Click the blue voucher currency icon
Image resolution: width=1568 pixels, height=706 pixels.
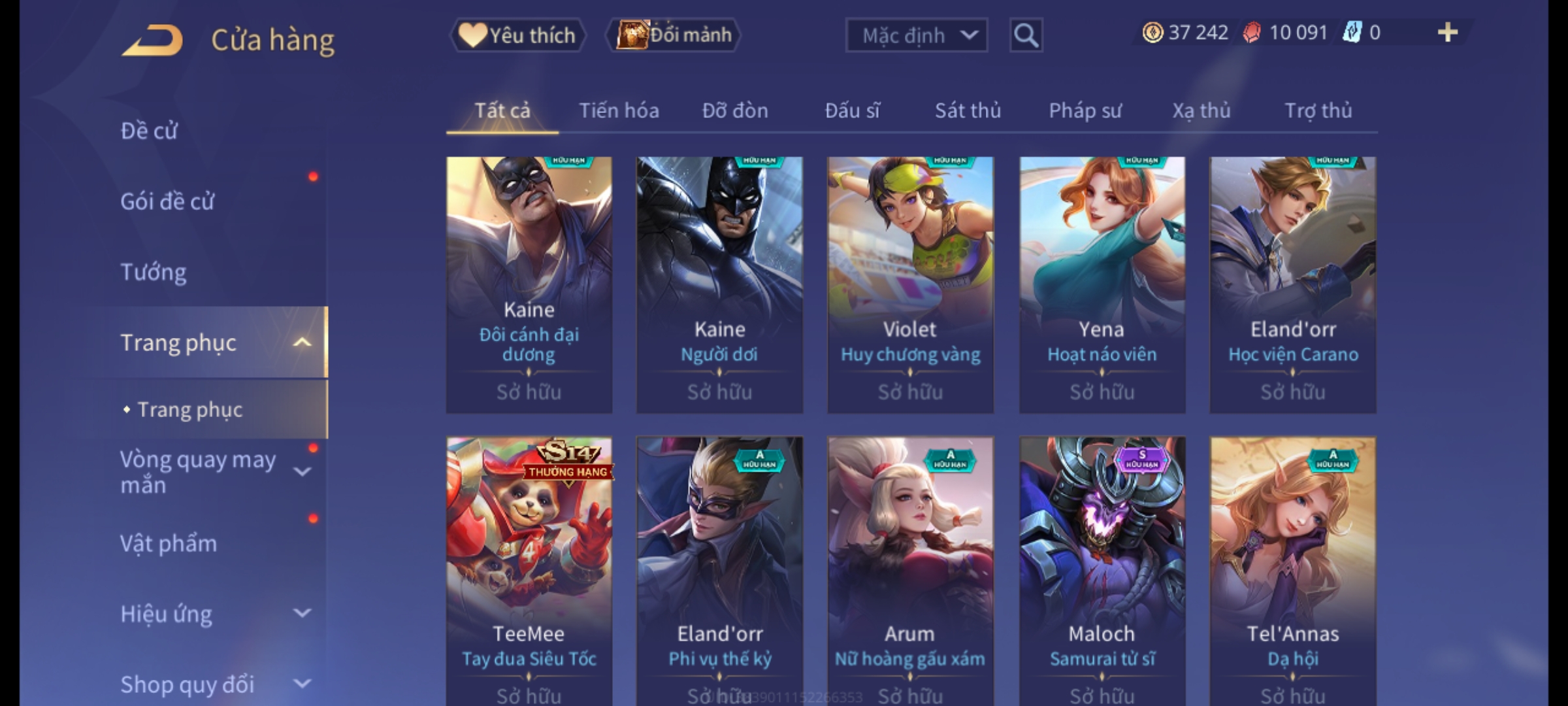click(1351, 33)
